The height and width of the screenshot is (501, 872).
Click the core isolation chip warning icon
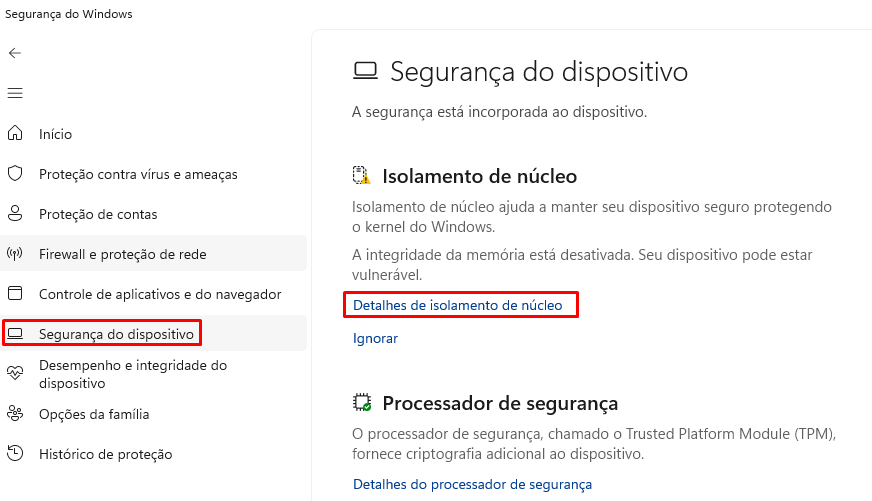[x=362, y=176]
